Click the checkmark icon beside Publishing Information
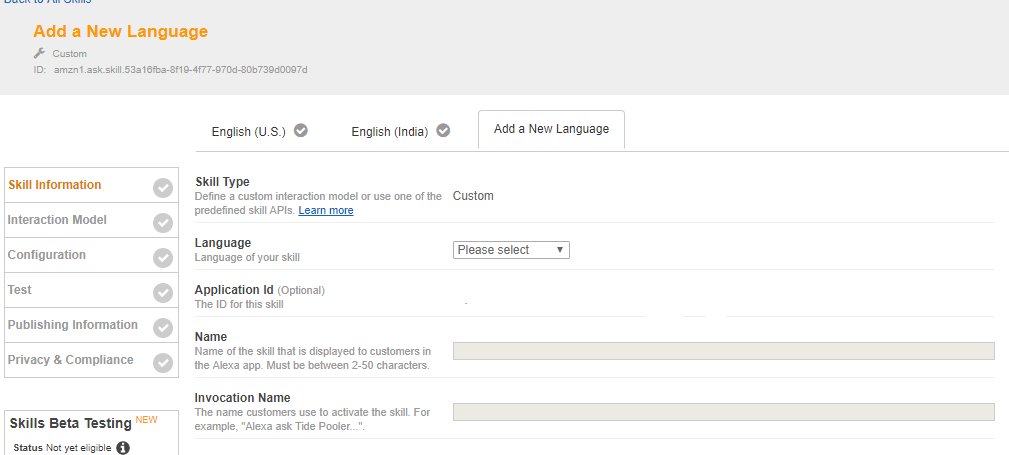1009x455 pixels. point(163,327)
